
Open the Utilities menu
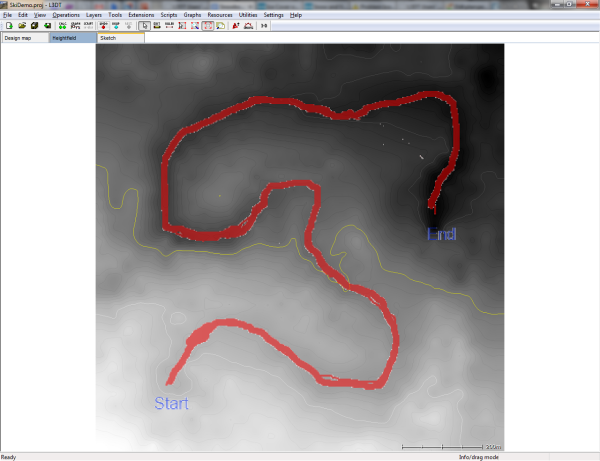247,16
